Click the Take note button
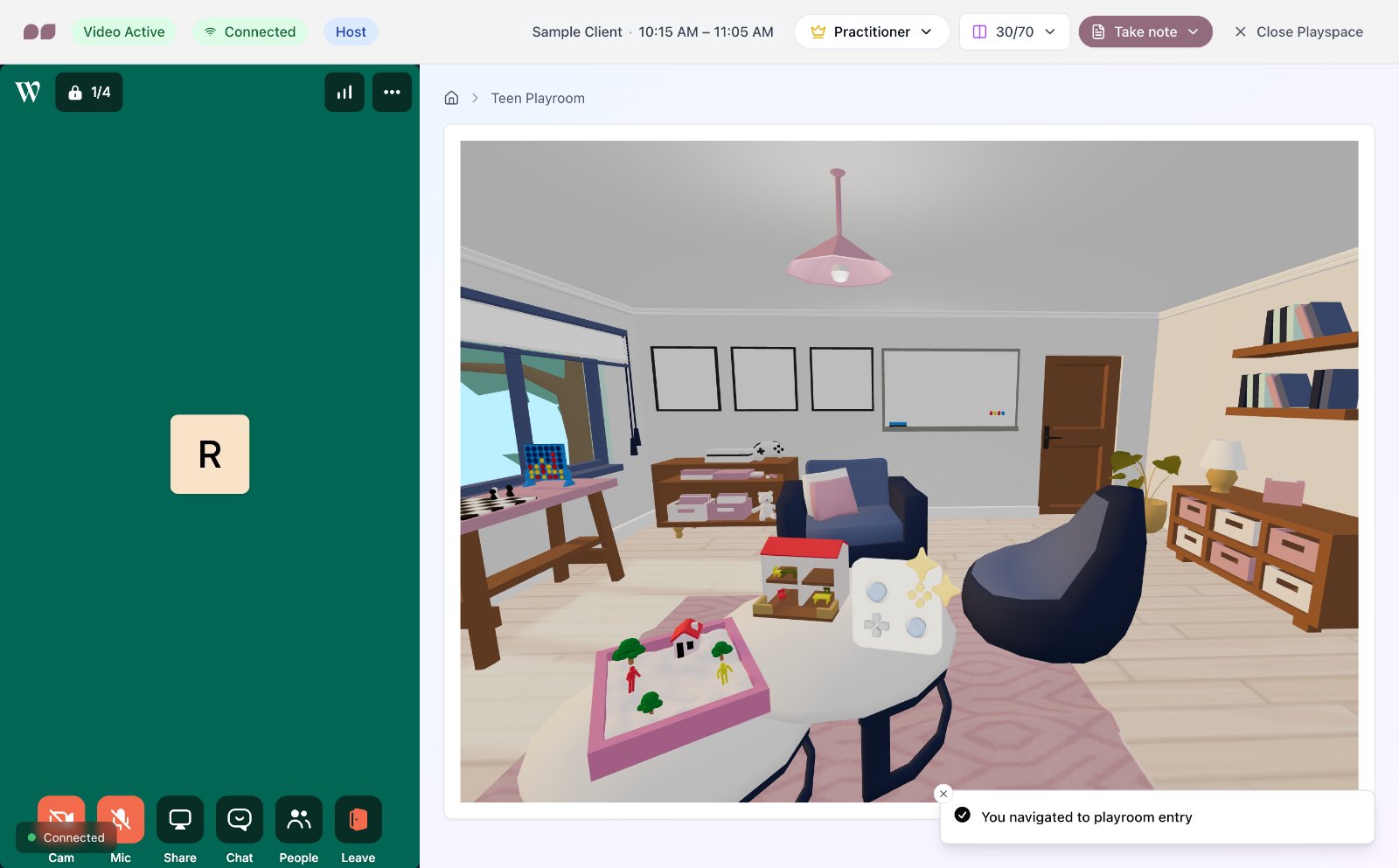Screen dimensions: 1399x868 tap(1145, 31)
